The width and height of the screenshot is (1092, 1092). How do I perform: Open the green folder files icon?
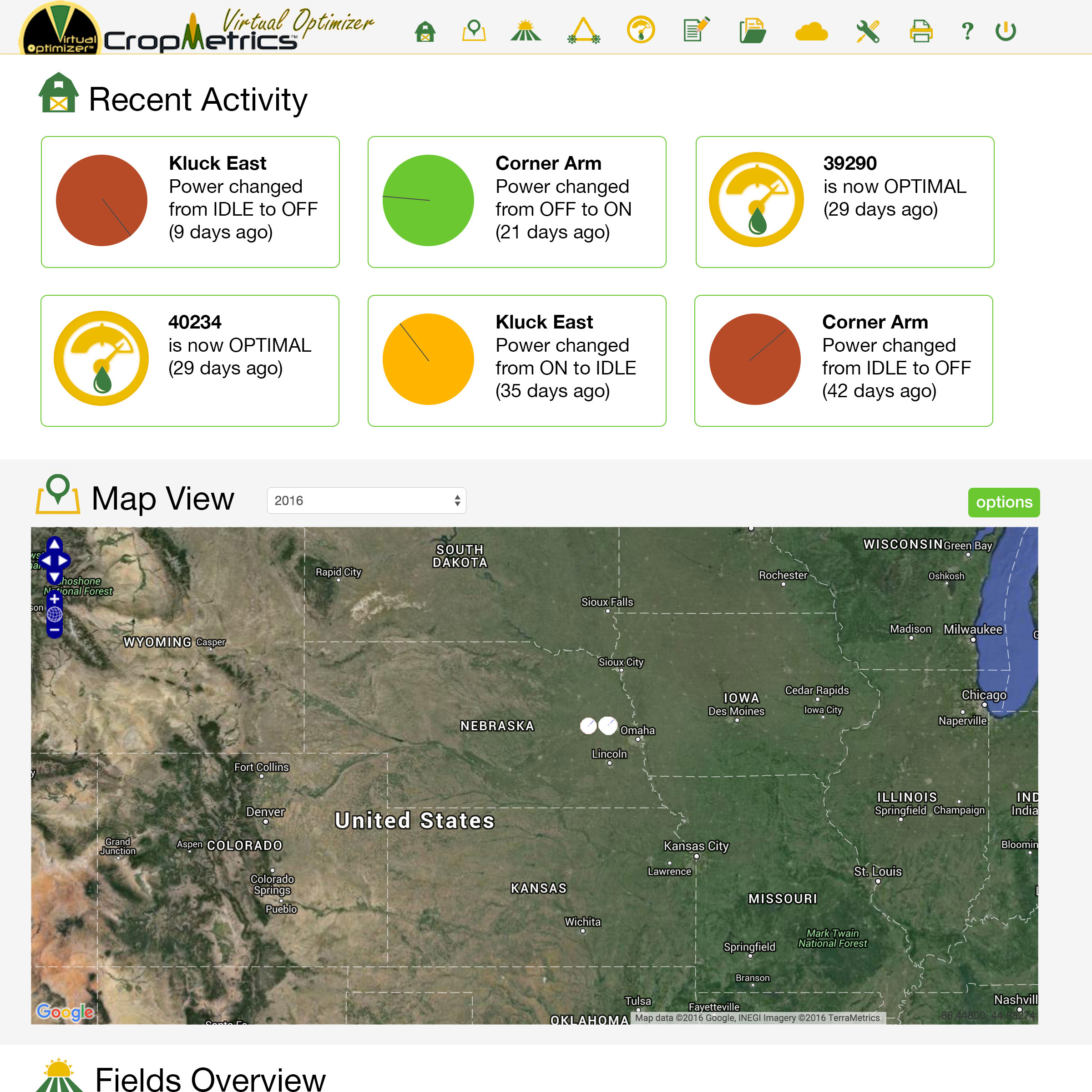(x=752, y=30)
